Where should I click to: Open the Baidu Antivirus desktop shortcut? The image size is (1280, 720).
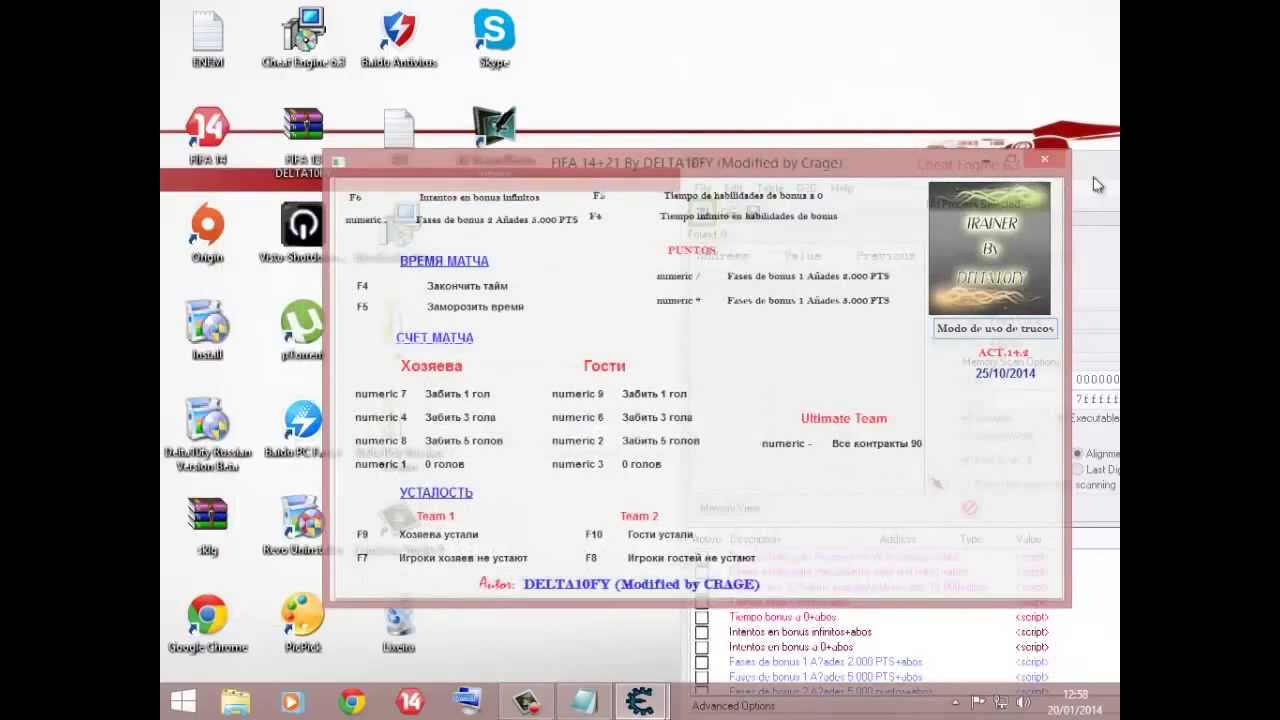pos(398,37)
